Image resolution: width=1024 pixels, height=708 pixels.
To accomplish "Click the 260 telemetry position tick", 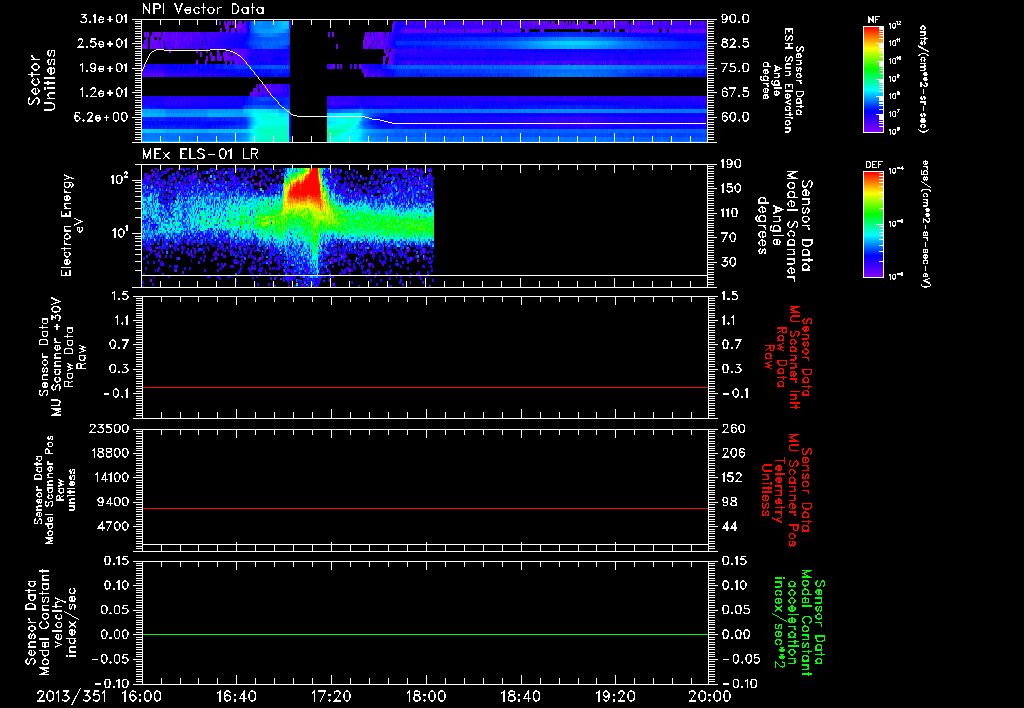I will tap(732, 428).
